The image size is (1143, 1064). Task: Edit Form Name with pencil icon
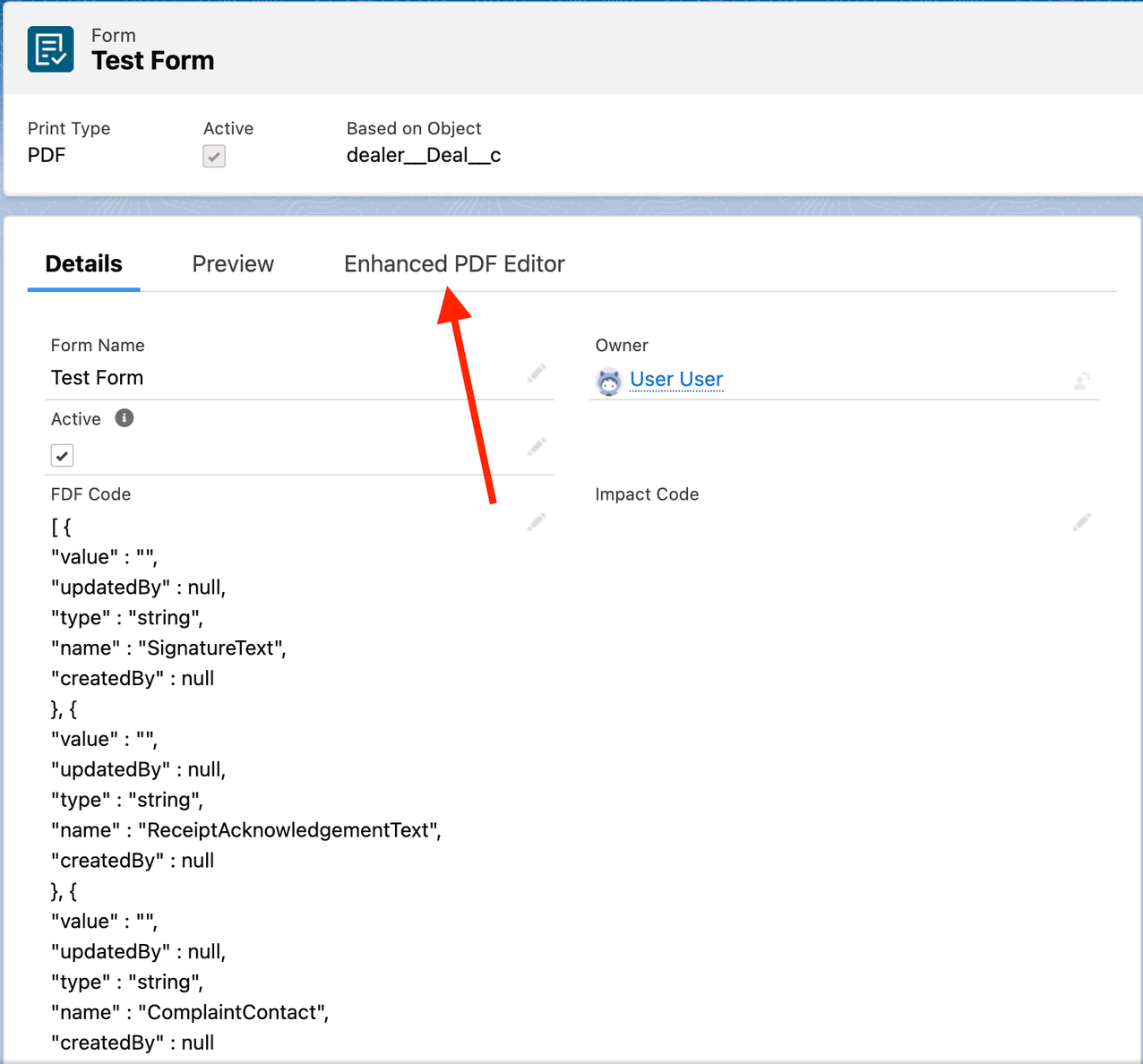pyautogui.click(x=537, y=373)
